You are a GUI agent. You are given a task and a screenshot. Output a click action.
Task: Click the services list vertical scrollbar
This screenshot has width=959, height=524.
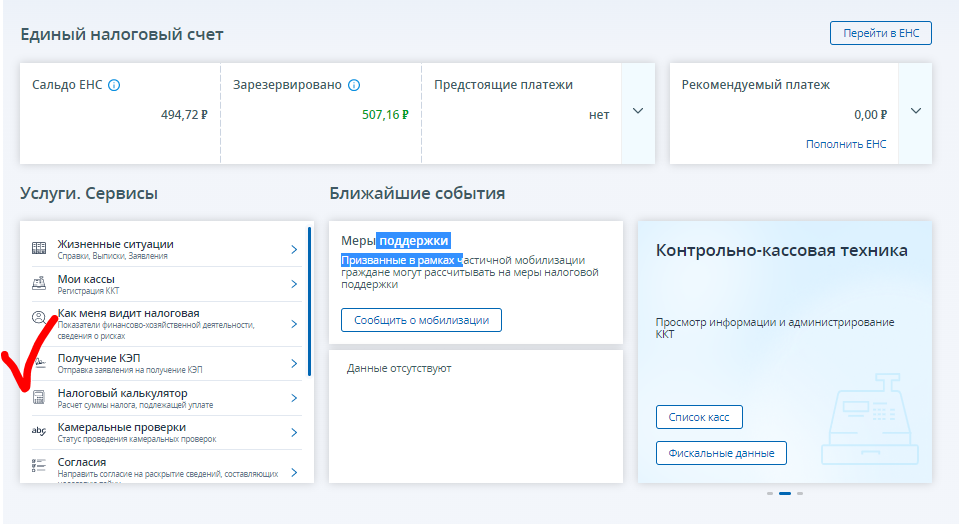click(309, 301)
